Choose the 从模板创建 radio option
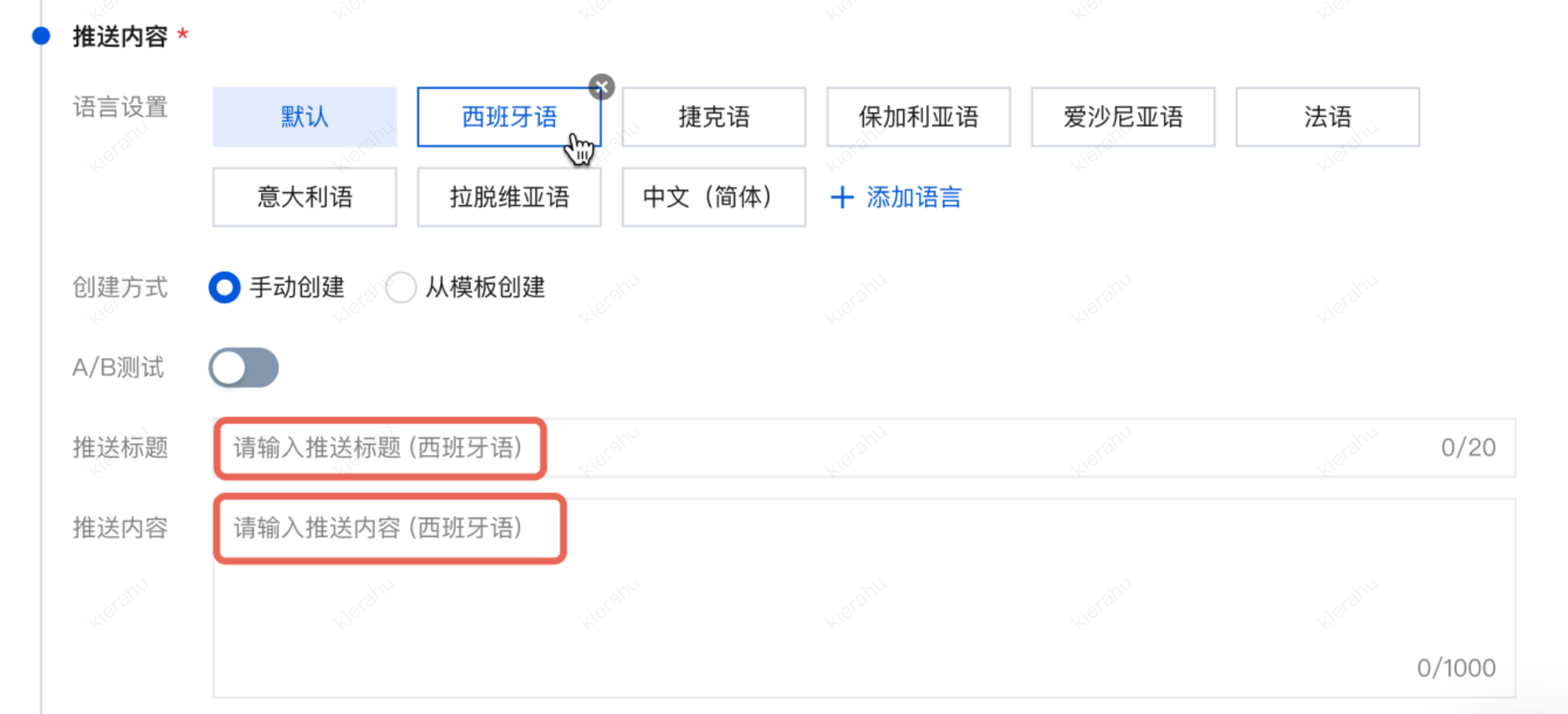The width and height of the screenshot is (1568, 714). [401, 287]
